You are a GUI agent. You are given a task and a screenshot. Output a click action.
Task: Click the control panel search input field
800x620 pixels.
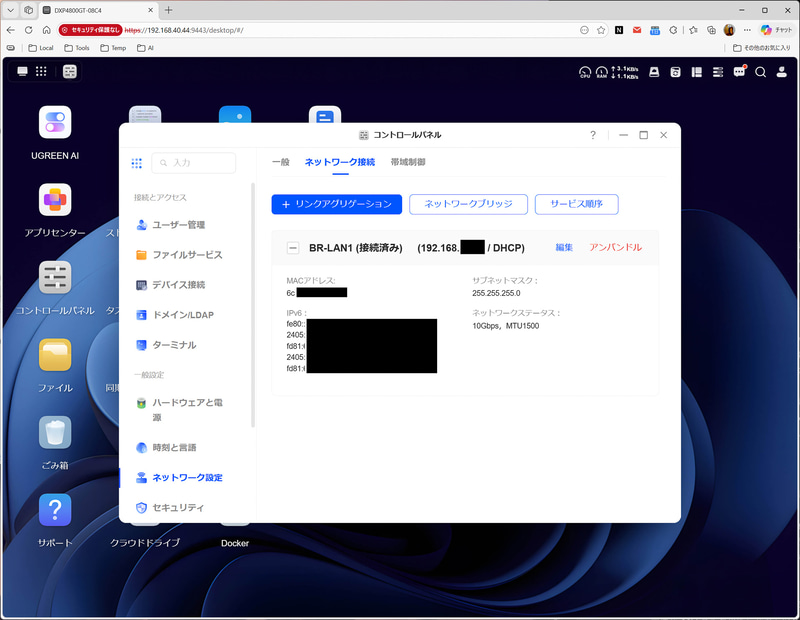[x=194, y=163]
